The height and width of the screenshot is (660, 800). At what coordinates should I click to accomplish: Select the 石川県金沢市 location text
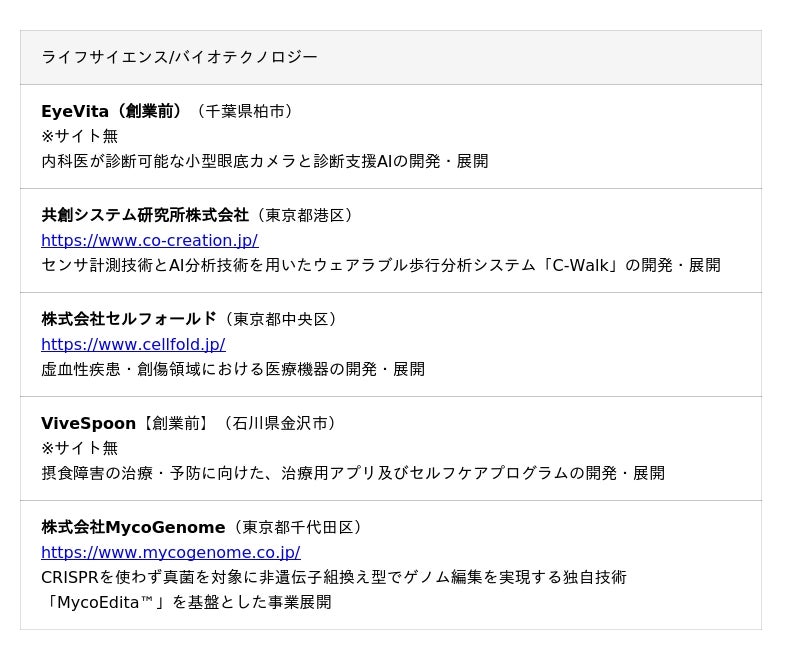pos(281,423)
